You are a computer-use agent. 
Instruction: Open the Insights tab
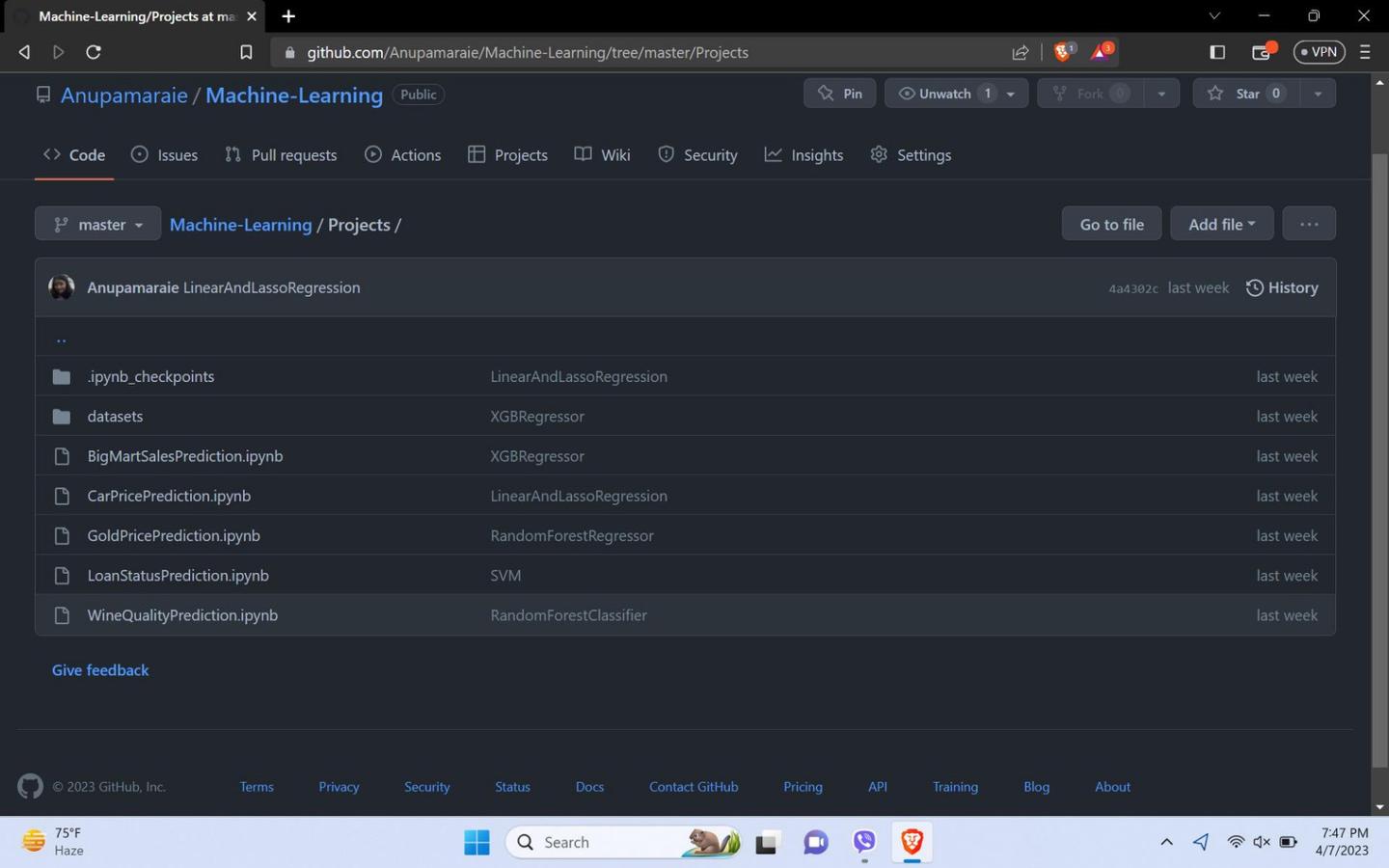[x=803, y=154]
